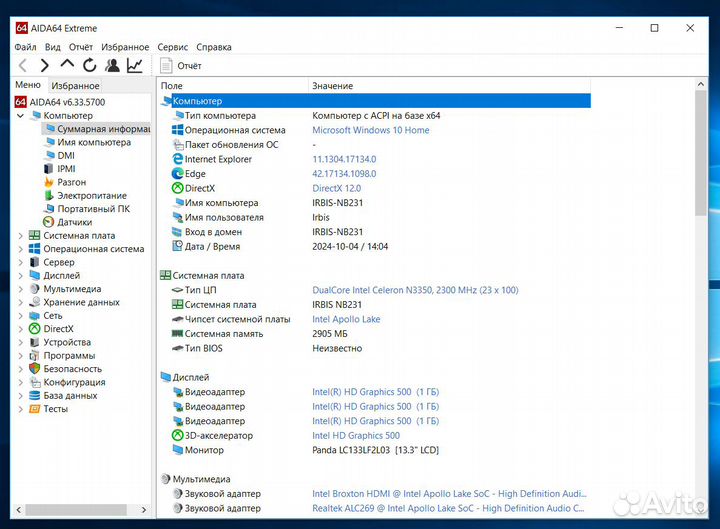Expand the Системная плата tree node

pos(20,236)
